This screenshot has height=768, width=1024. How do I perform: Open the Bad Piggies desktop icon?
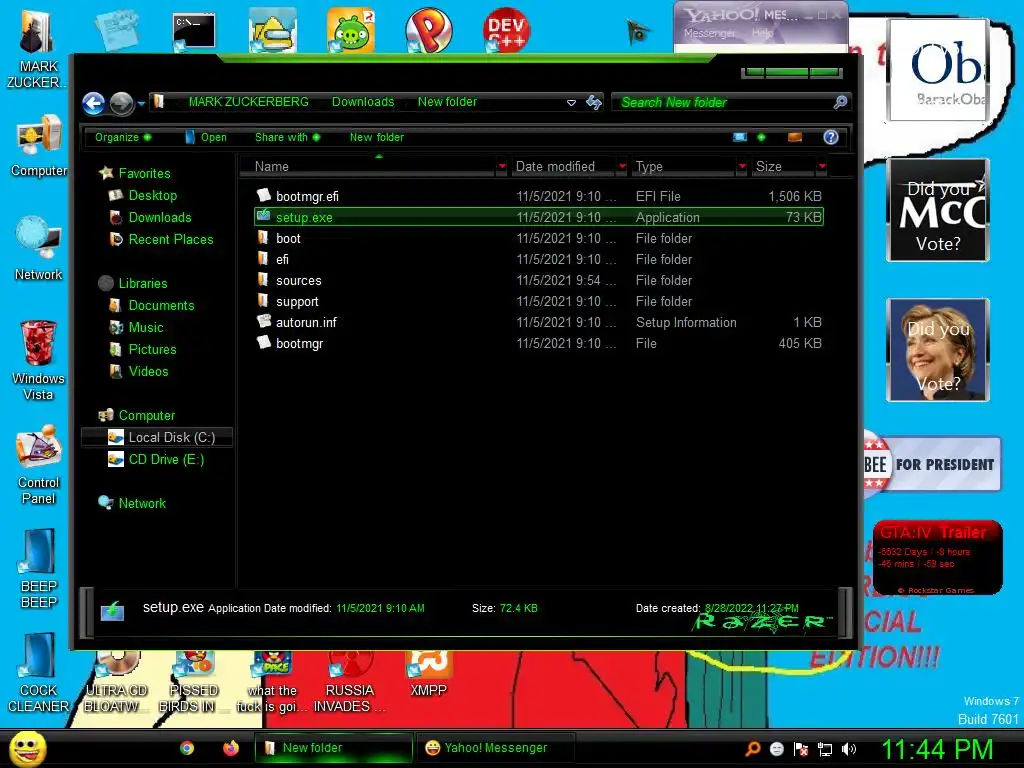point(351,29)
